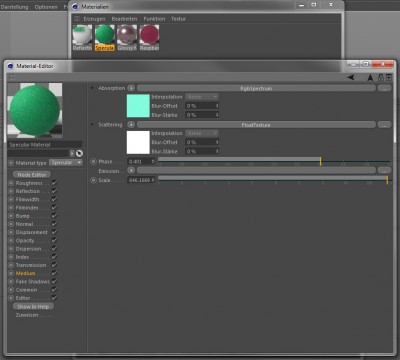Click the back arrow in Material-Editor toolbar
The image size is (400, 360).
(x=351, y=77)
